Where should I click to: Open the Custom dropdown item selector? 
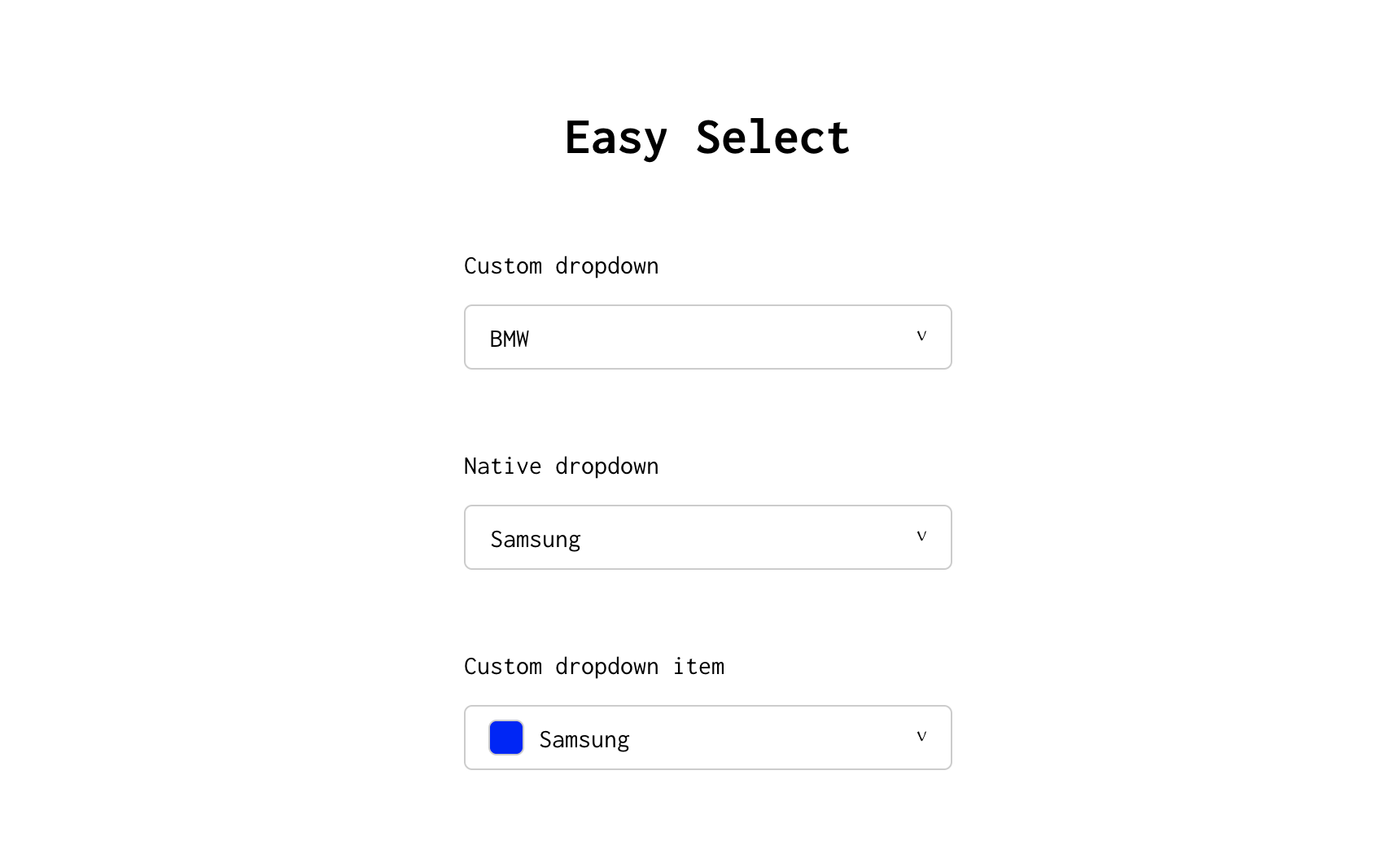(707, 737)
